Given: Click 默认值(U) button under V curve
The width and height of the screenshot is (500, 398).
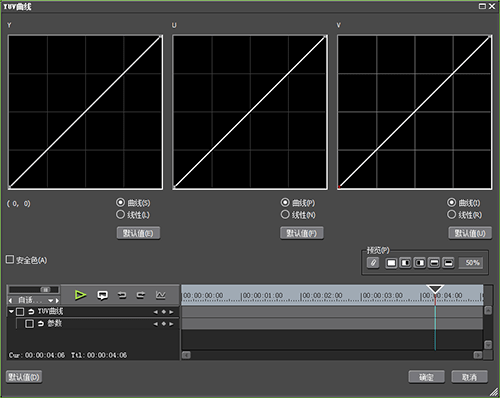Looking at the screenshot, I should 470,233.
